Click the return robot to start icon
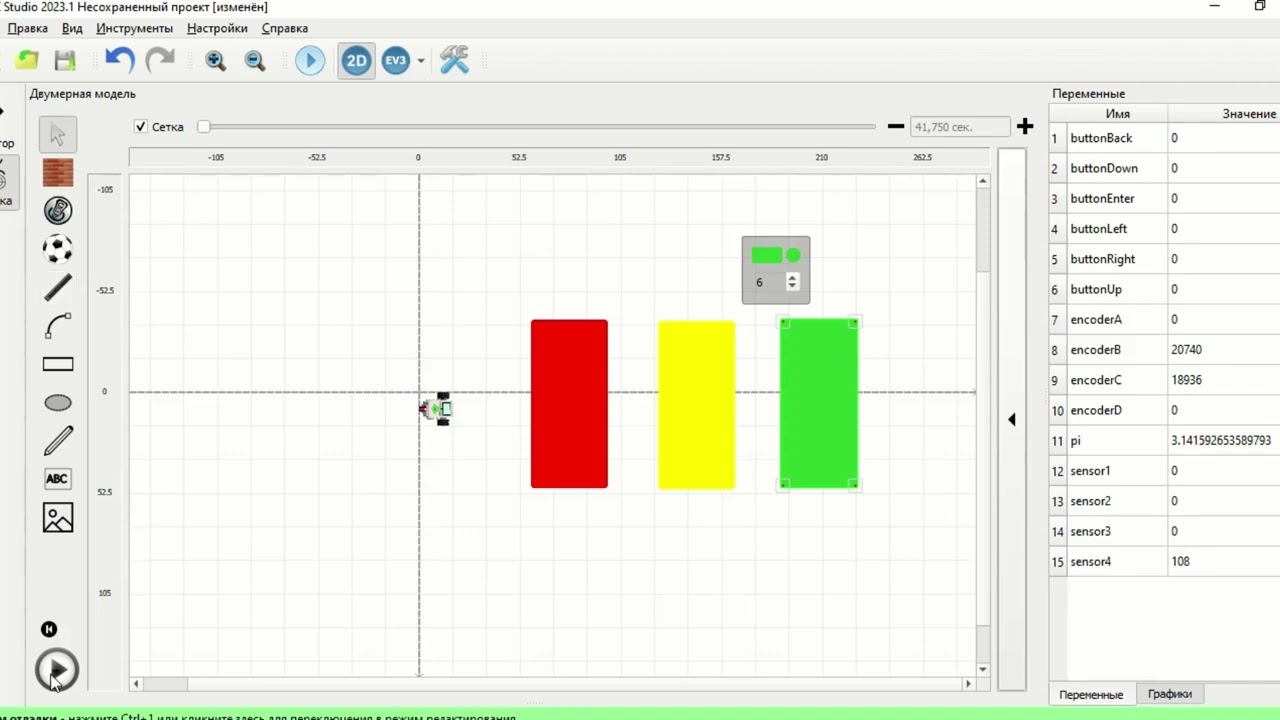The image size is (1280, 720). pyautogui.click(x=49, y=629)
